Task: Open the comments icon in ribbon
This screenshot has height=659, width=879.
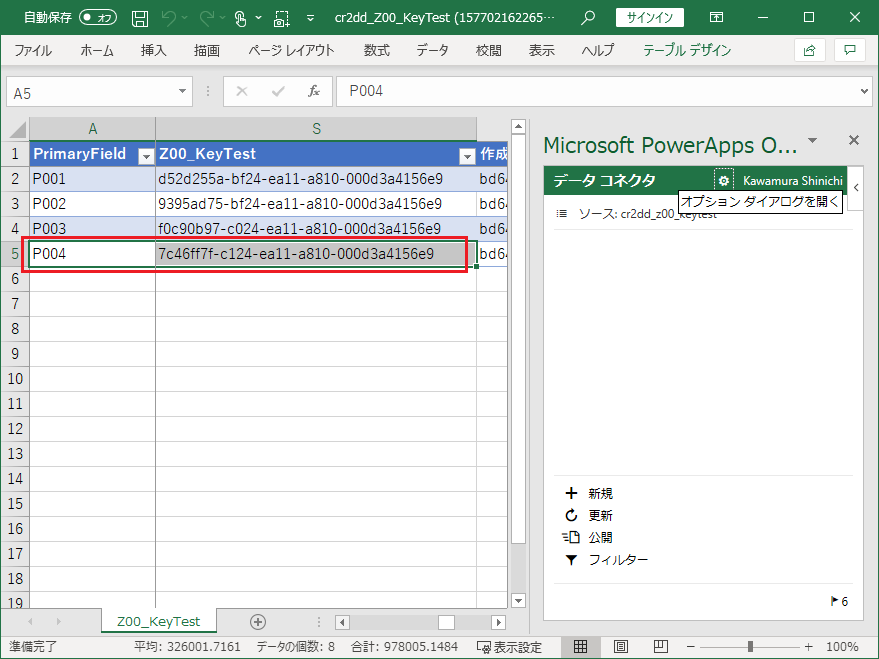Action: pyautogui.click(x=850, y=50)
